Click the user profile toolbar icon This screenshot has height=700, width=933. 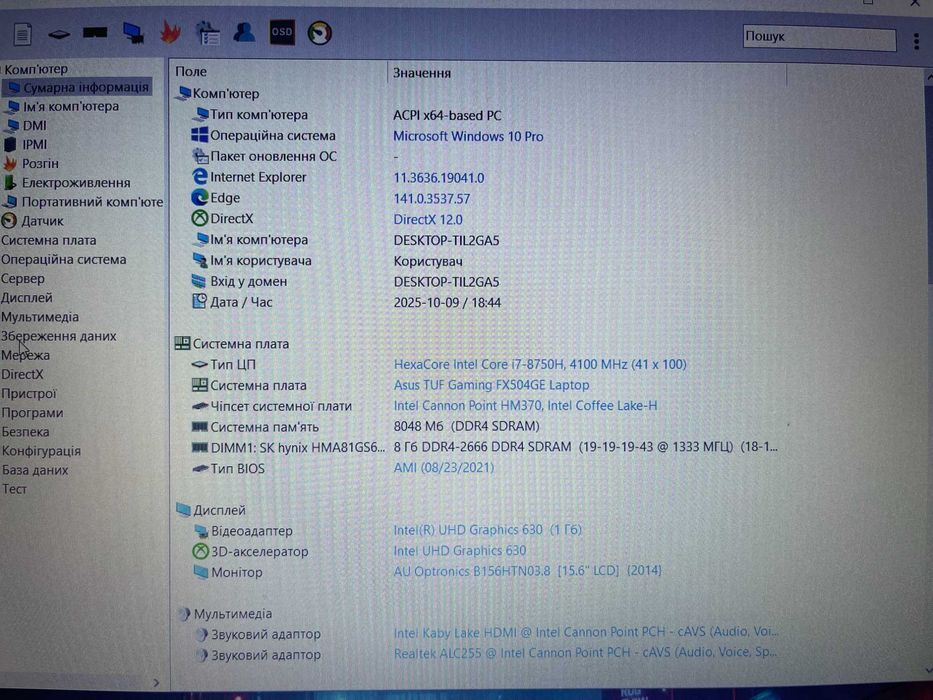(x=244, y=32)
